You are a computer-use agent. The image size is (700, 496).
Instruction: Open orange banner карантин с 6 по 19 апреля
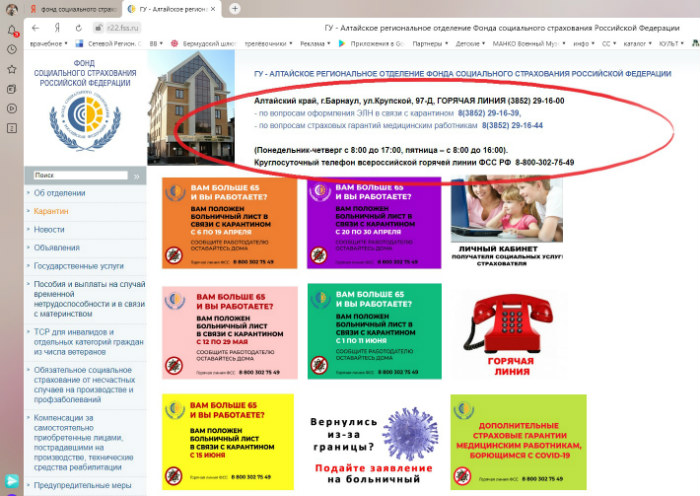[x=229, y=223]
